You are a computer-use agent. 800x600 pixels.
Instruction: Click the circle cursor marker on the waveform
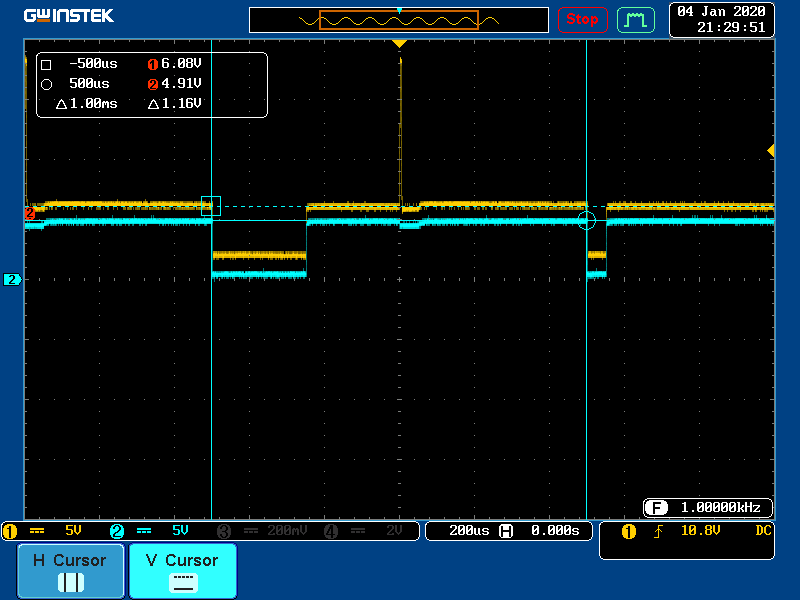click(586, 220)
